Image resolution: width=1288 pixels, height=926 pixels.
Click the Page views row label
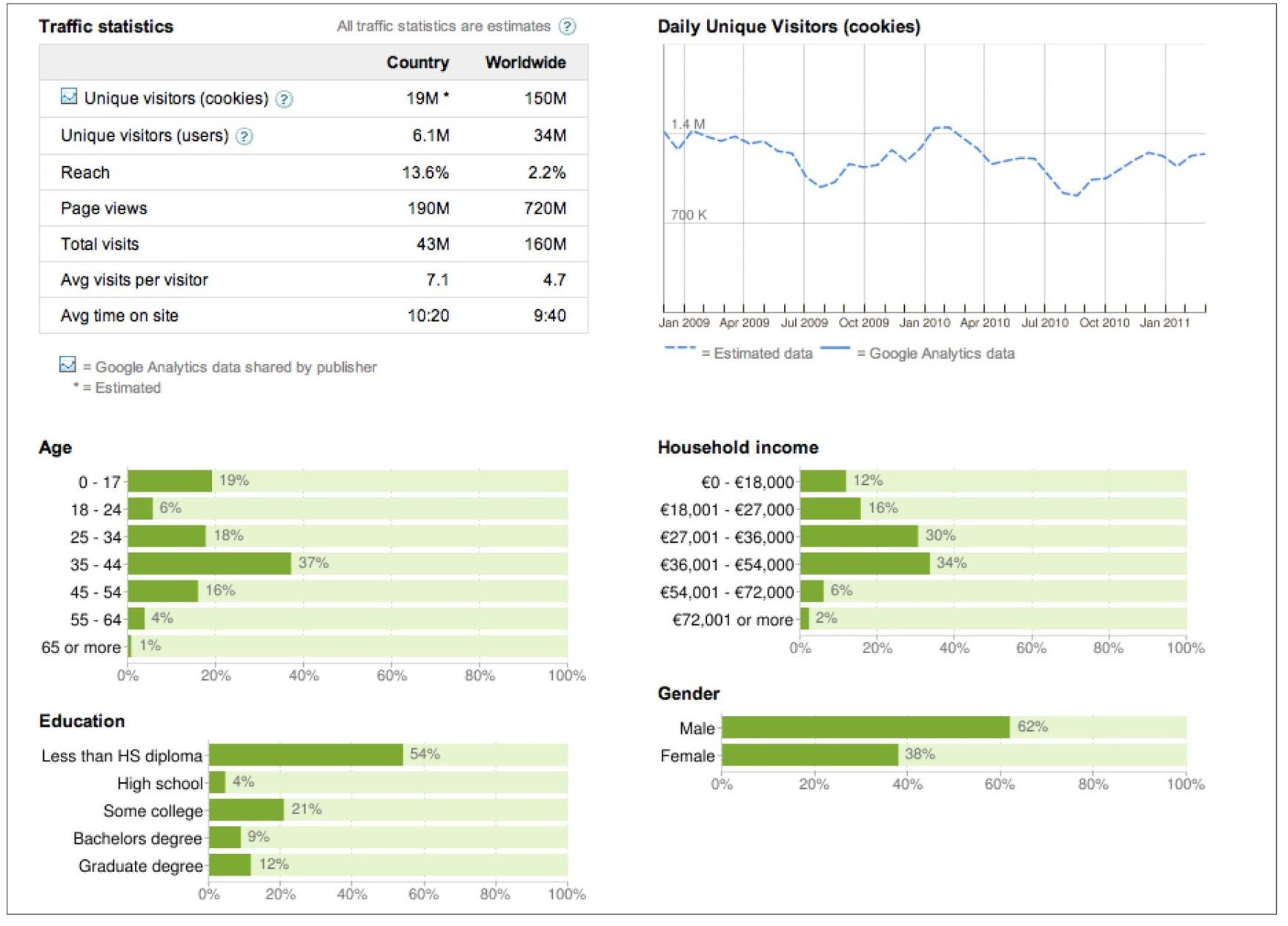tap(104, 208)
